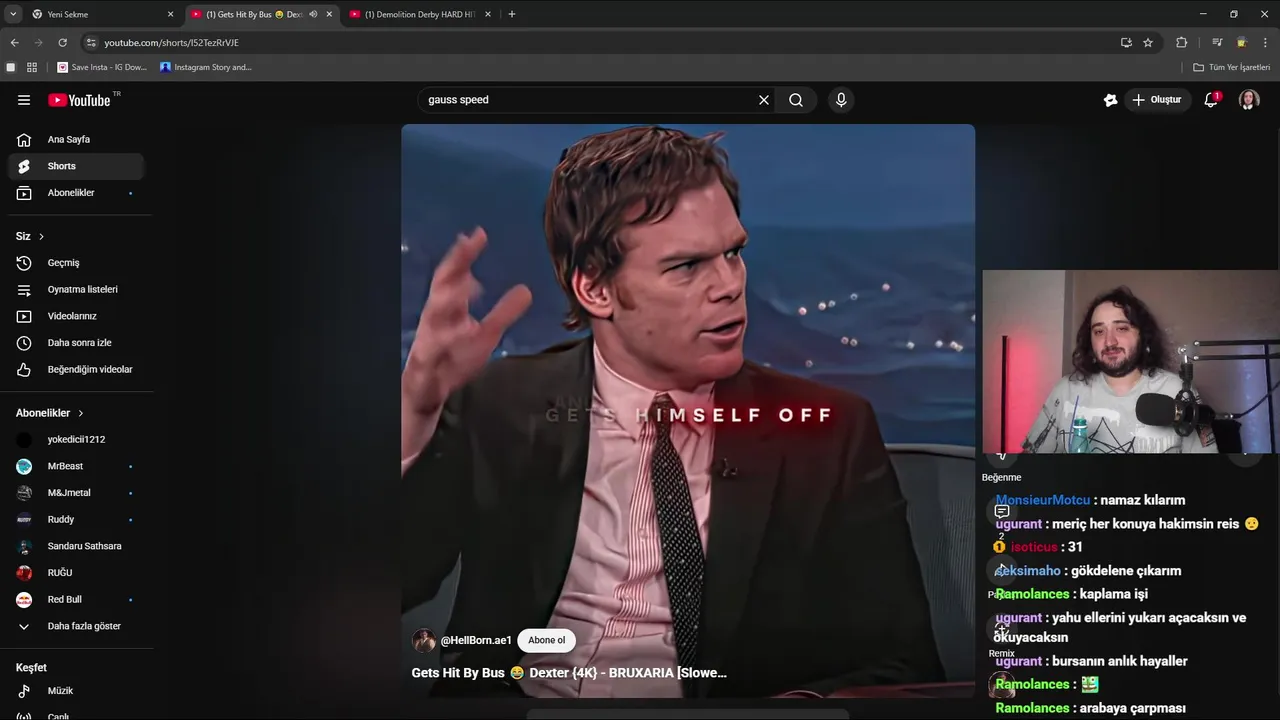Start voice search with the microphone icon

tap(841, 100)
